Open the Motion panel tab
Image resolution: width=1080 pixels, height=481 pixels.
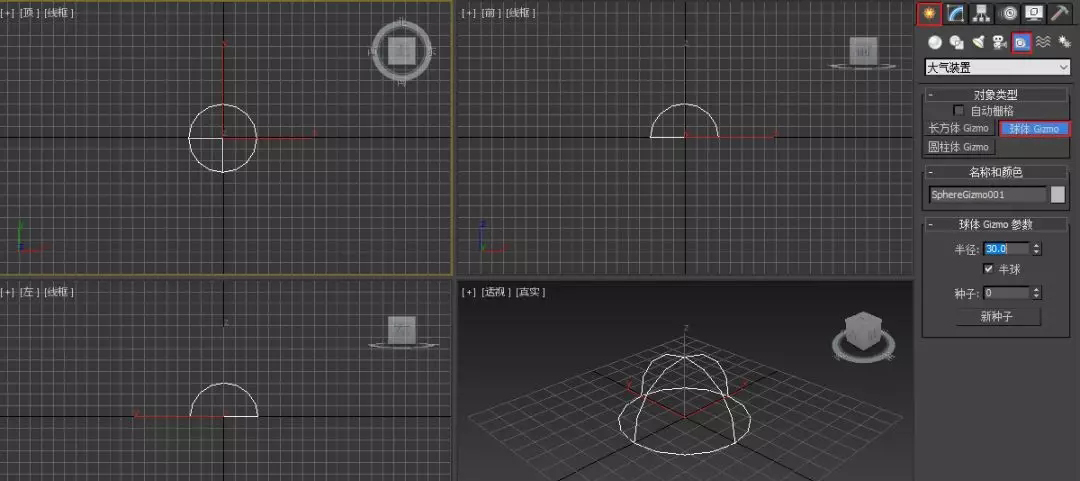[x=1010, y=12]
